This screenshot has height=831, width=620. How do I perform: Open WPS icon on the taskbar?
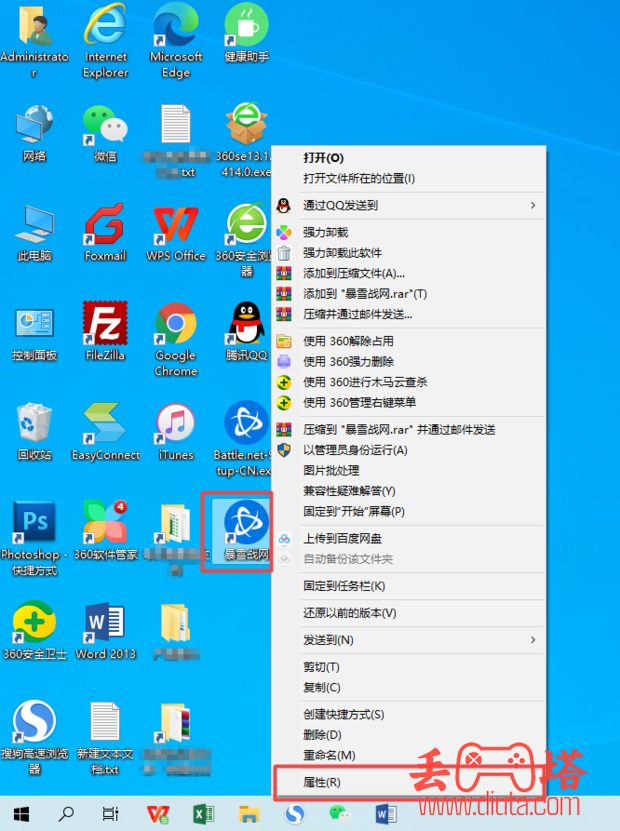158,814
